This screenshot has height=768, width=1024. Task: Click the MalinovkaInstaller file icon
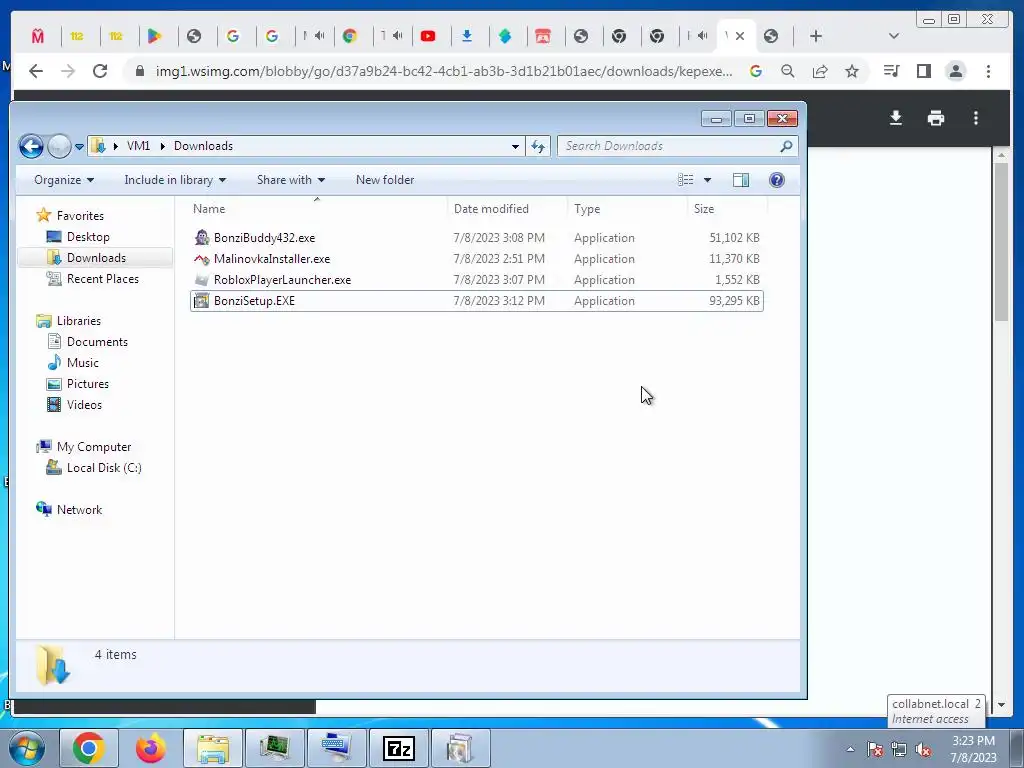coord(202,259)
